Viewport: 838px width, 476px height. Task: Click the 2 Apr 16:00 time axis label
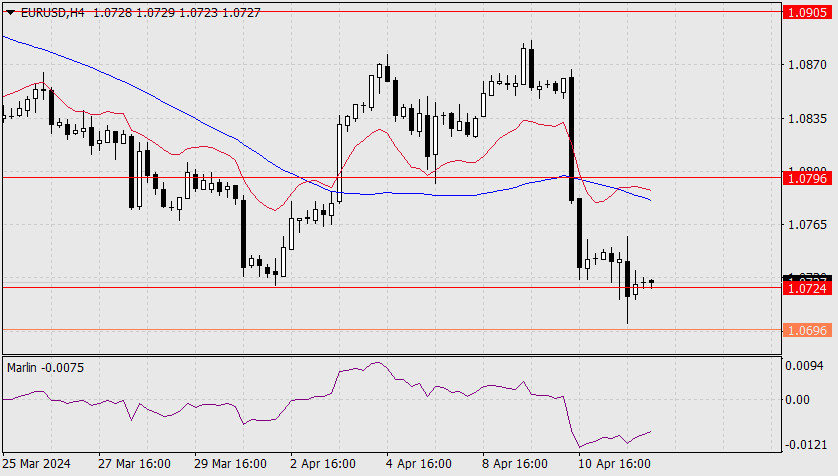coord(323,463)
